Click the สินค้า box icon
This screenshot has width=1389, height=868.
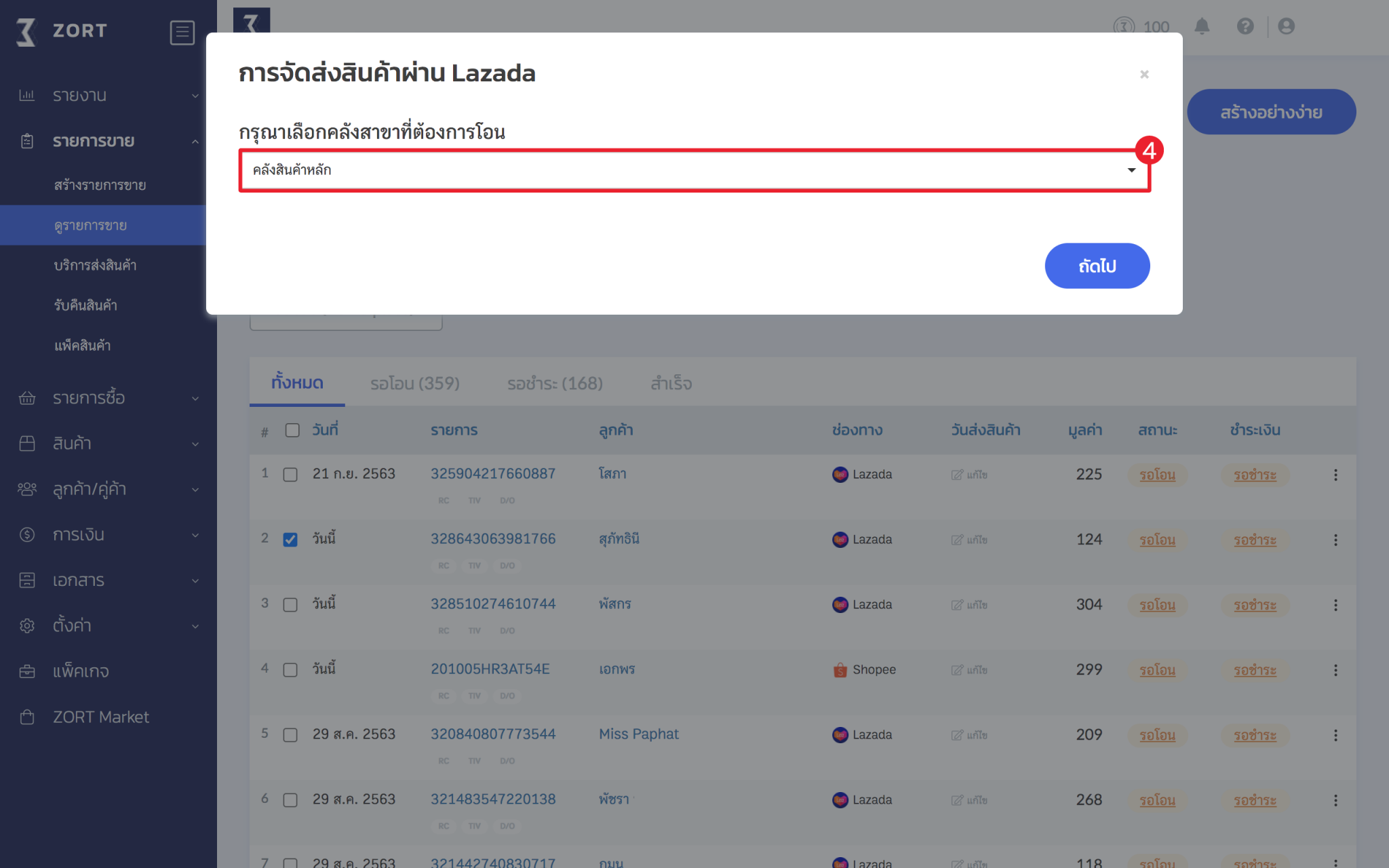pos(27,443)
